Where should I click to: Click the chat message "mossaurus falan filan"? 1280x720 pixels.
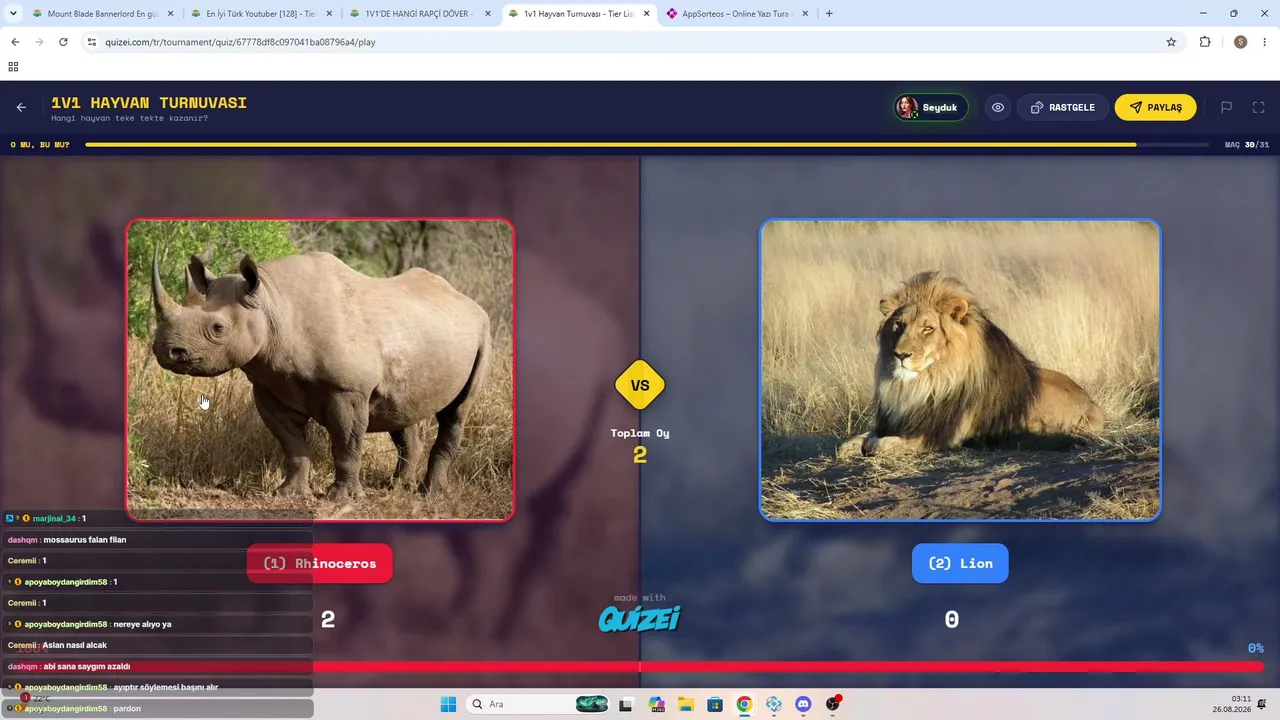[x=85, y=540]
